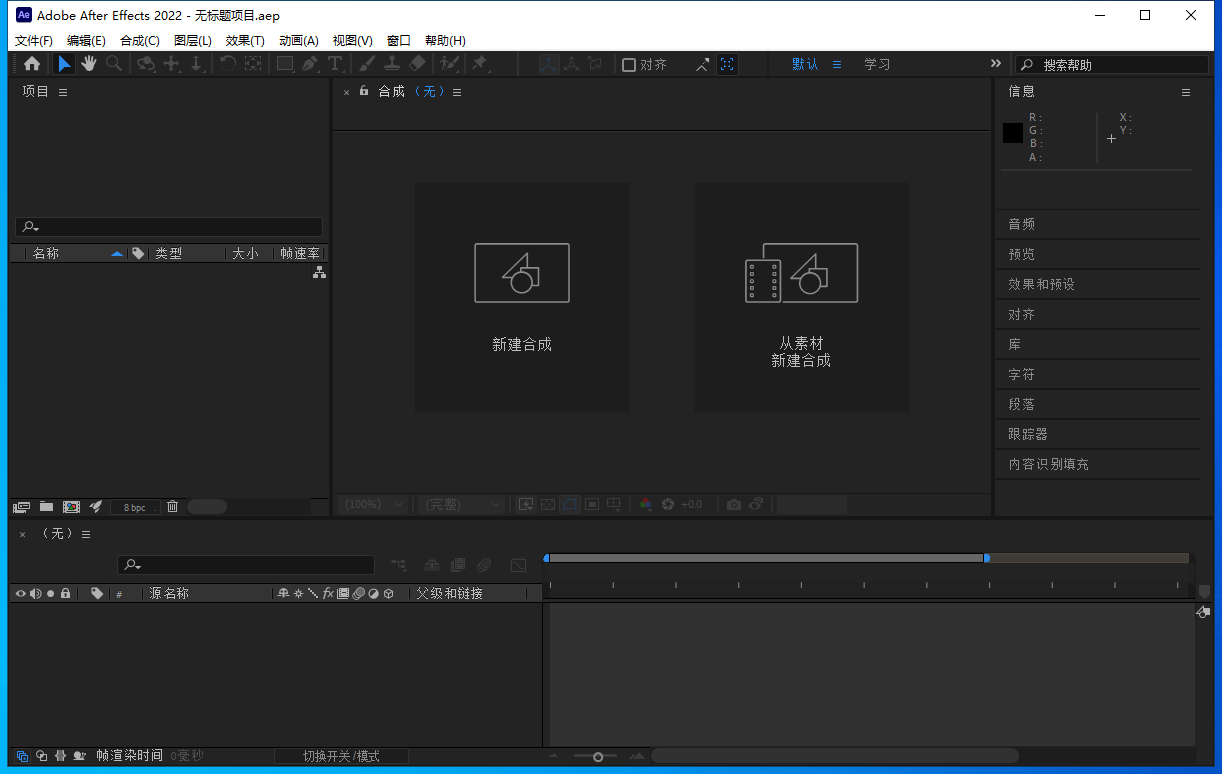Screen dimensions: 1222x774
Task: Open the magnification ratio dropdown showing 100%
Action: point(372,504)
